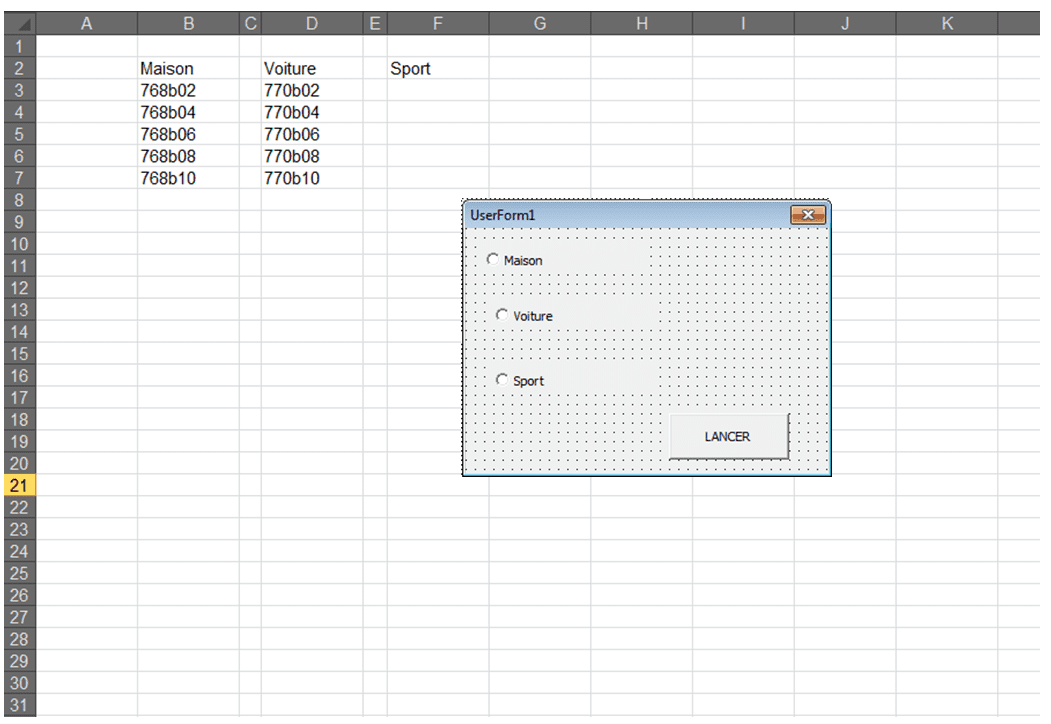Select column K header

point(946,23)
